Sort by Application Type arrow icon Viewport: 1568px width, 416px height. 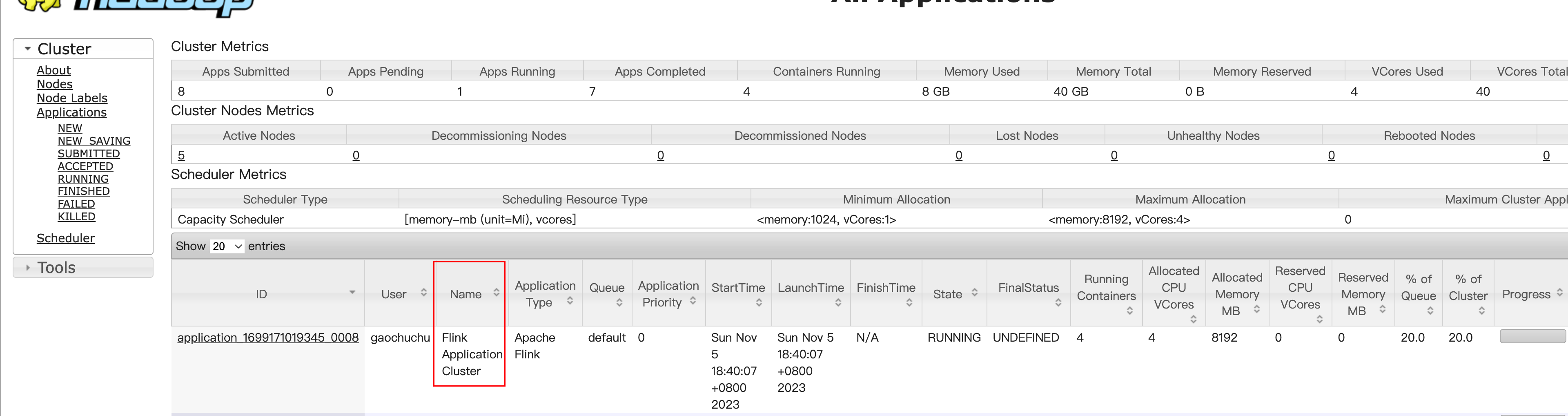click(570, 301)
